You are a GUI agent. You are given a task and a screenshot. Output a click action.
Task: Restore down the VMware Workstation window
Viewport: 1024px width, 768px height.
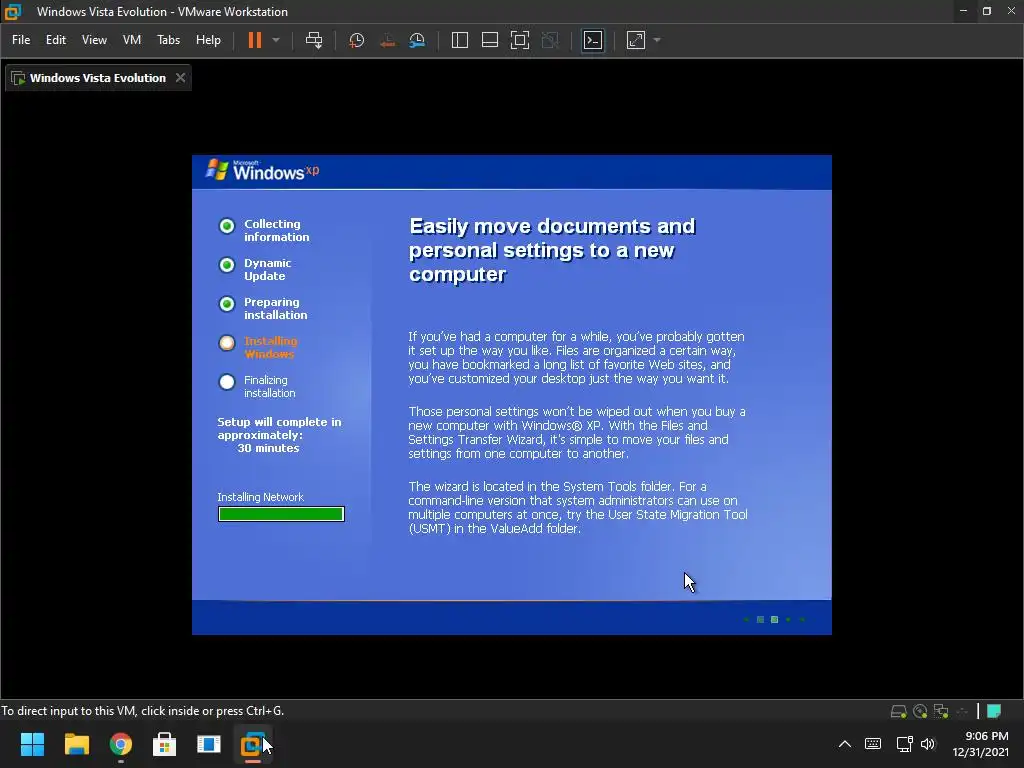(x=987, y=11)
